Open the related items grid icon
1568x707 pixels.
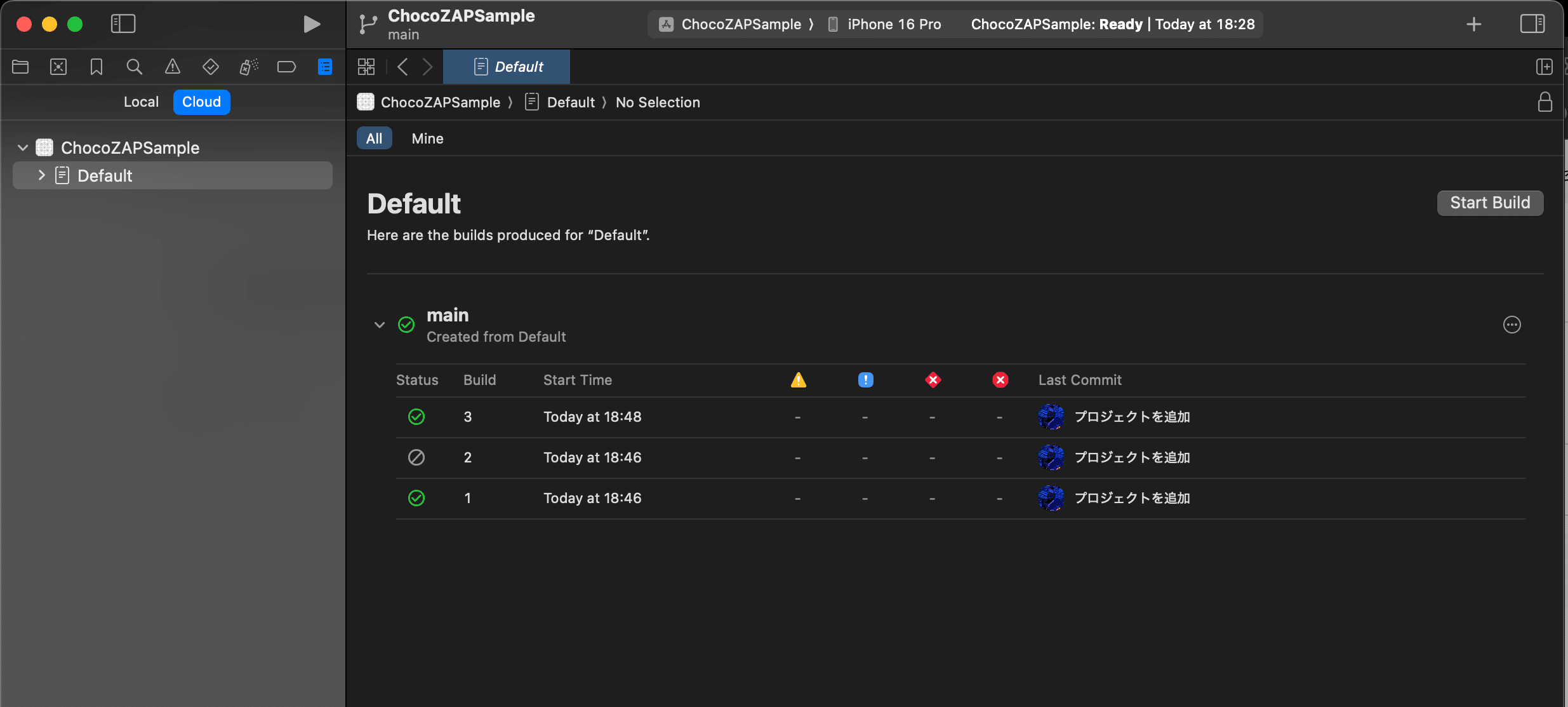[x=366, y=67]
